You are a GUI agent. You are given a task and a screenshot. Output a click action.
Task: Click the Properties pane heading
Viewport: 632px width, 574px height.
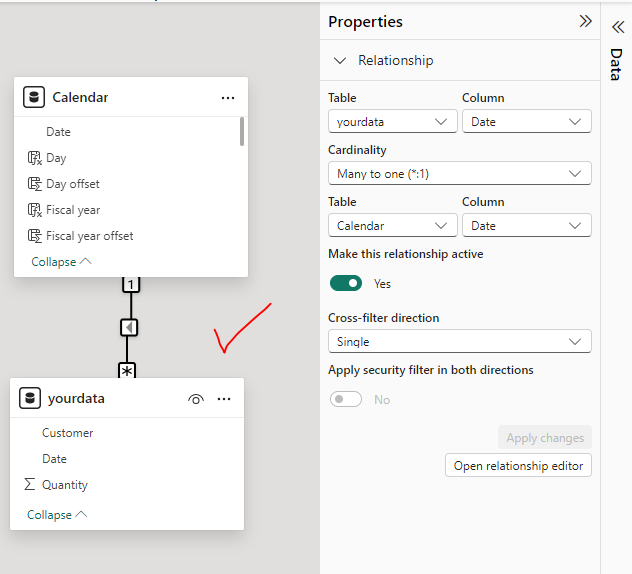coord(365,21)
